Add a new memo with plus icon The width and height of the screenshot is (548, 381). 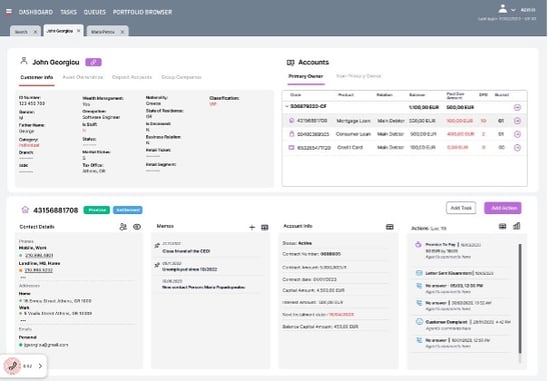[x=252, y=228]
